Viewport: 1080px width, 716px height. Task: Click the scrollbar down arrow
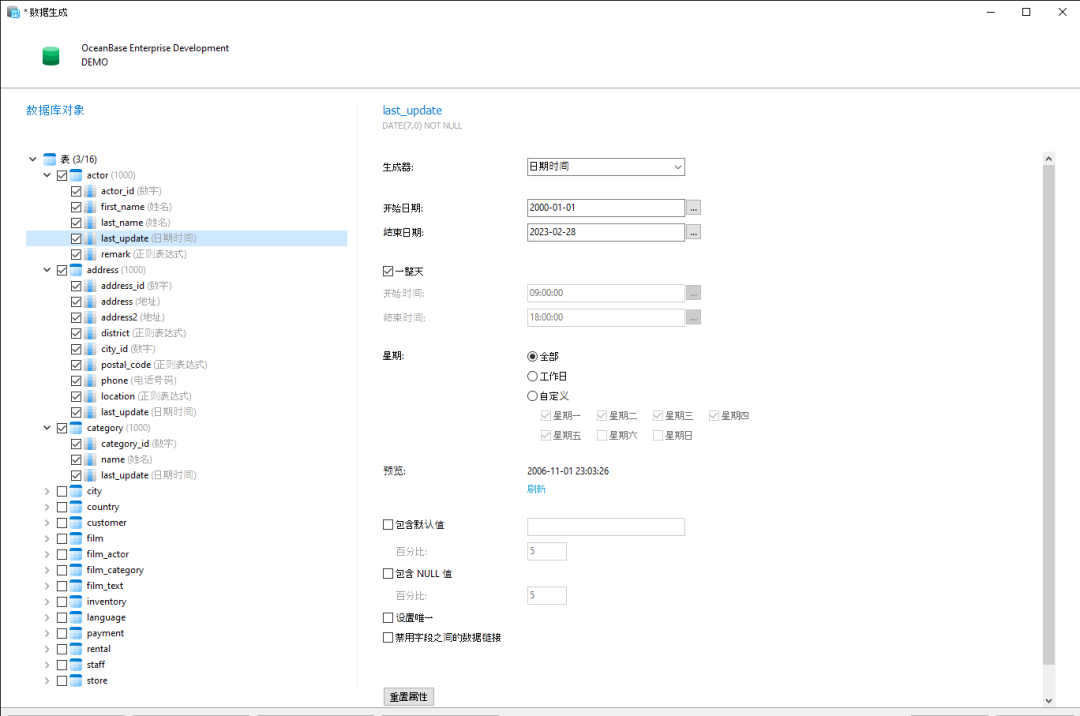coord(1048,700)
